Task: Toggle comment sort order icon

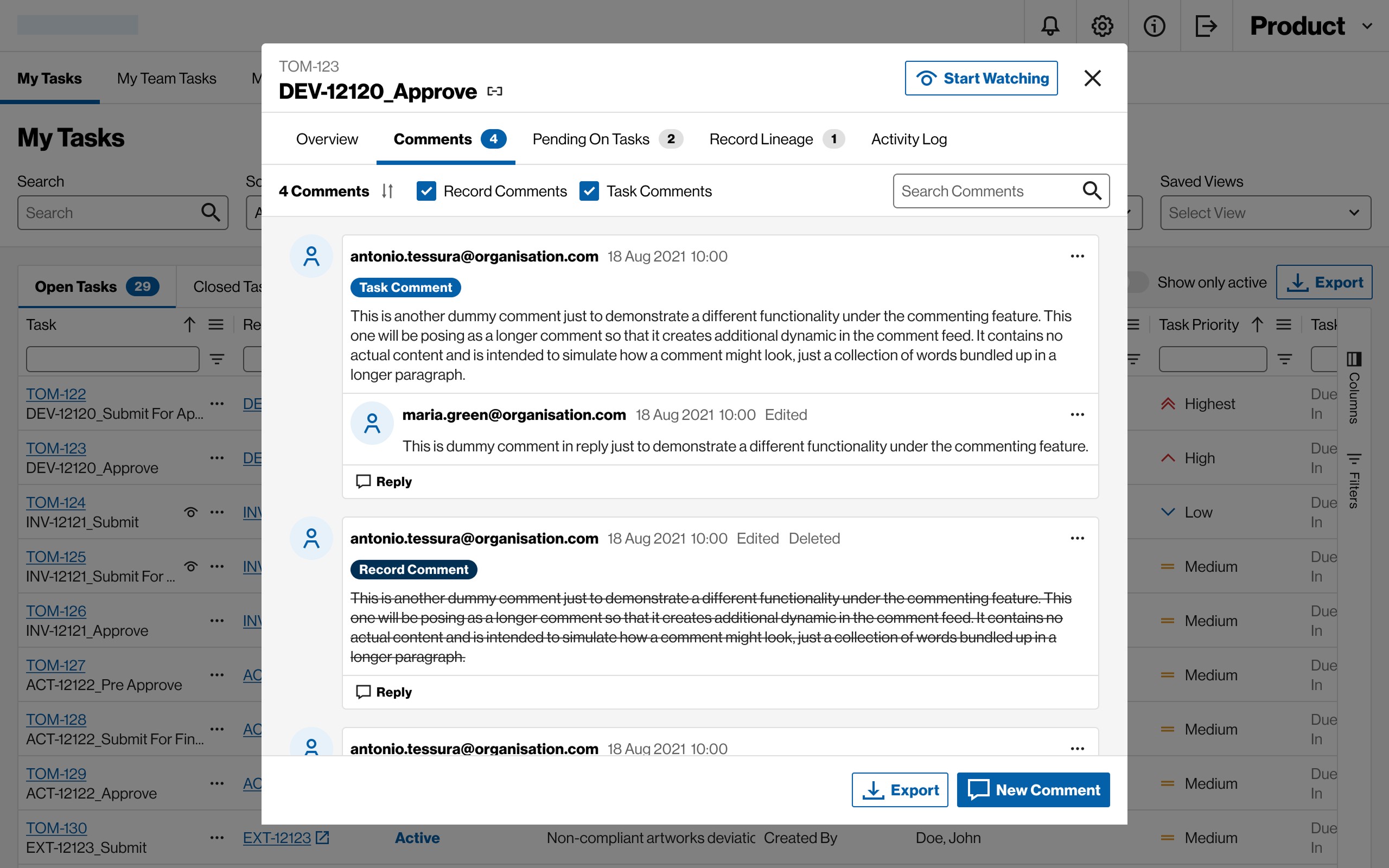Action: click(x=387, y=191)
